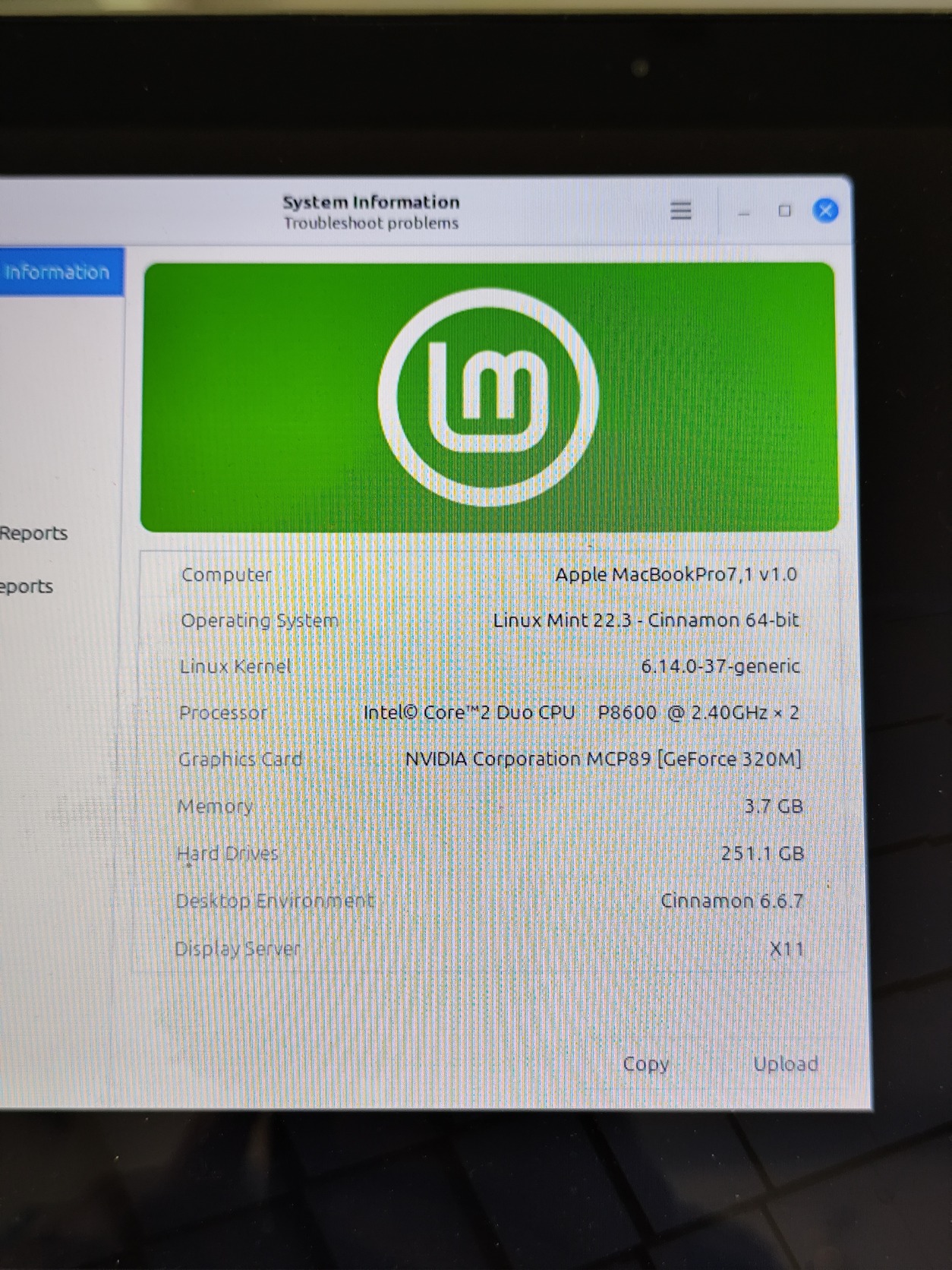Select the Intel Core 2 Duo processor value
This screenshot has width=952, height=1270.
click(581, 712)
